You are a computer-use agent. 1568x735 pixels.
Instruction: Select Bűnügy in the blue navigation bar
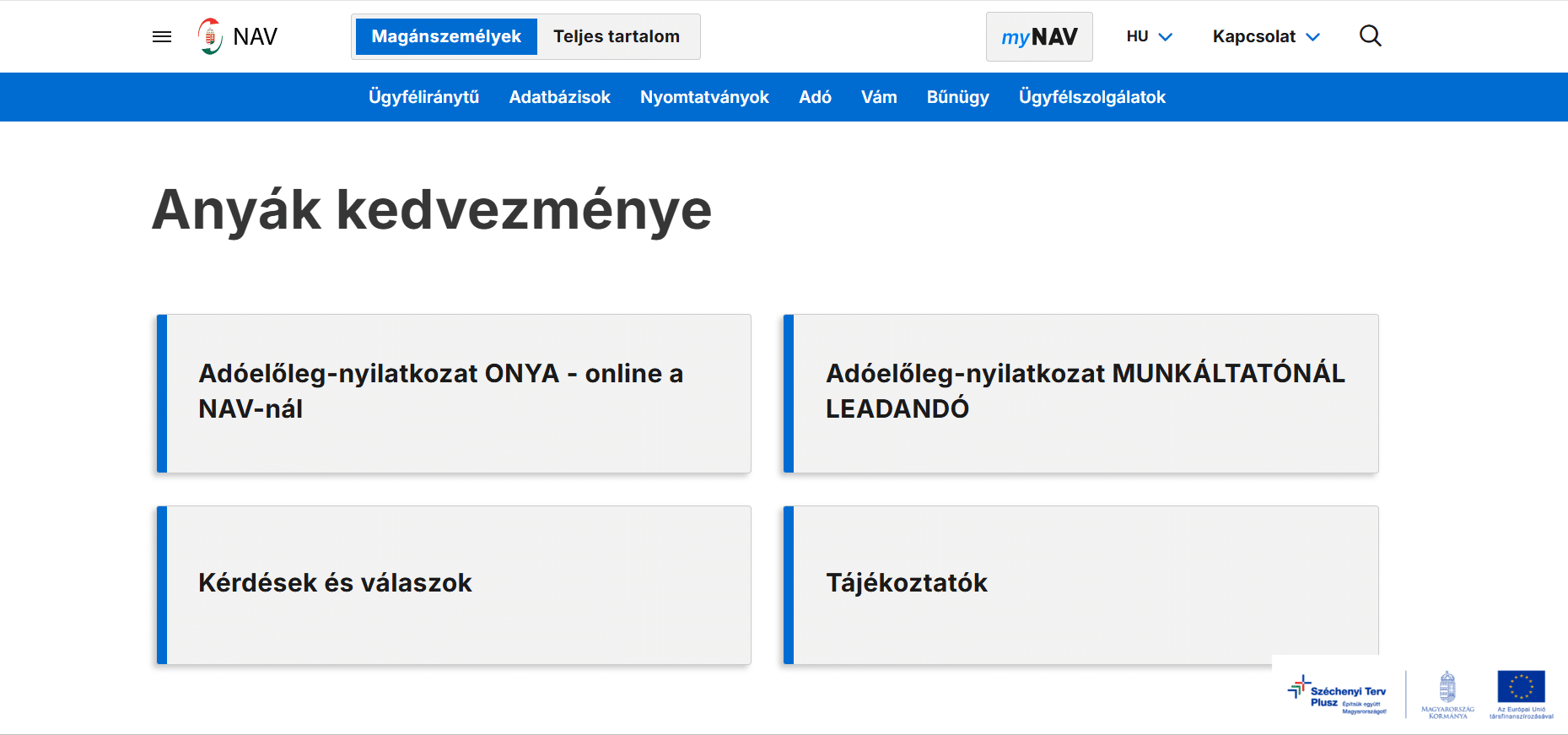[x=957, y=97]
